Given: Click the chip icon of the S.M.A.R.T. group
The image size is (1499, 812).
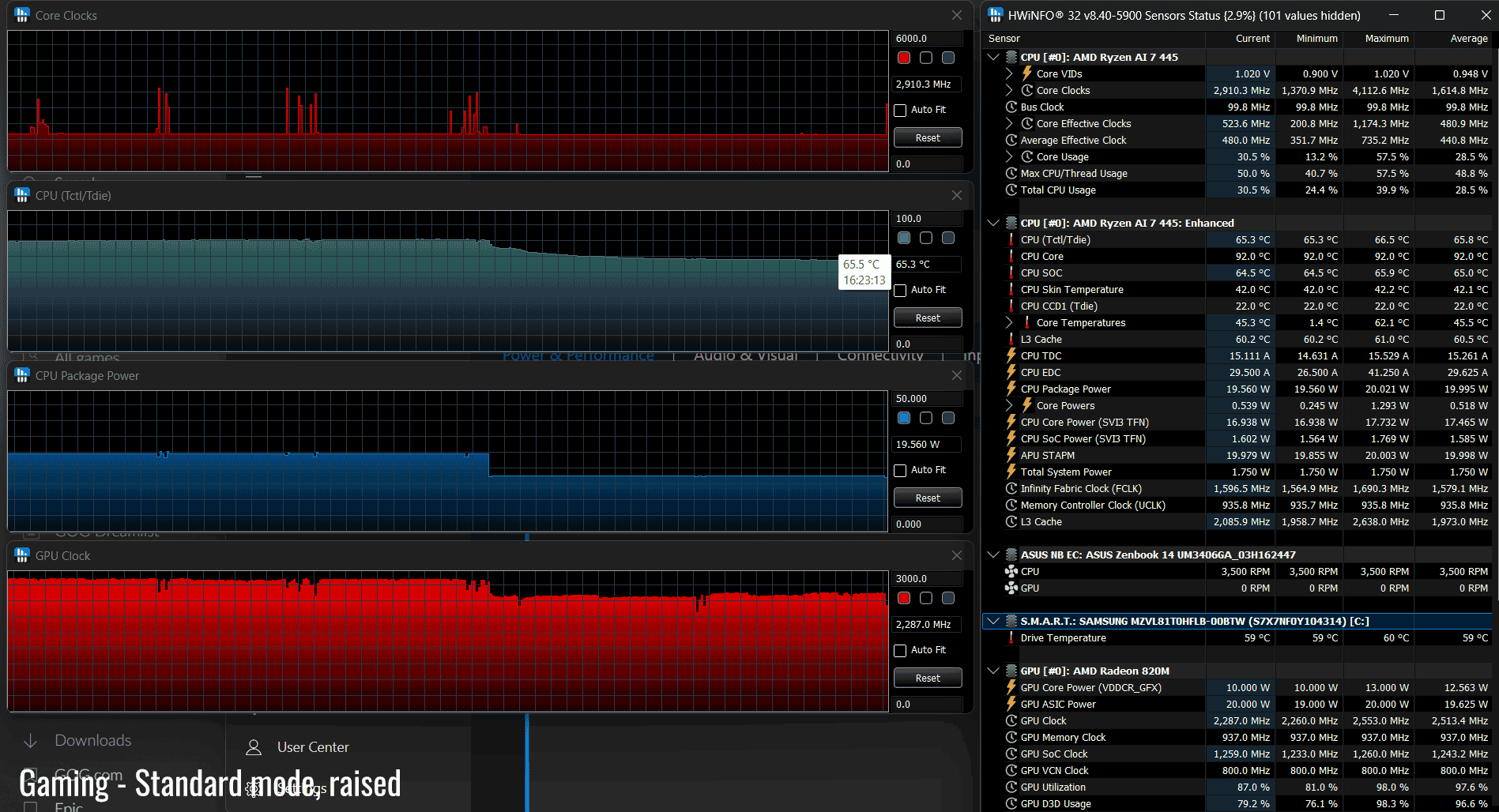Looking at the screenshot, I should coord(1011,621).
